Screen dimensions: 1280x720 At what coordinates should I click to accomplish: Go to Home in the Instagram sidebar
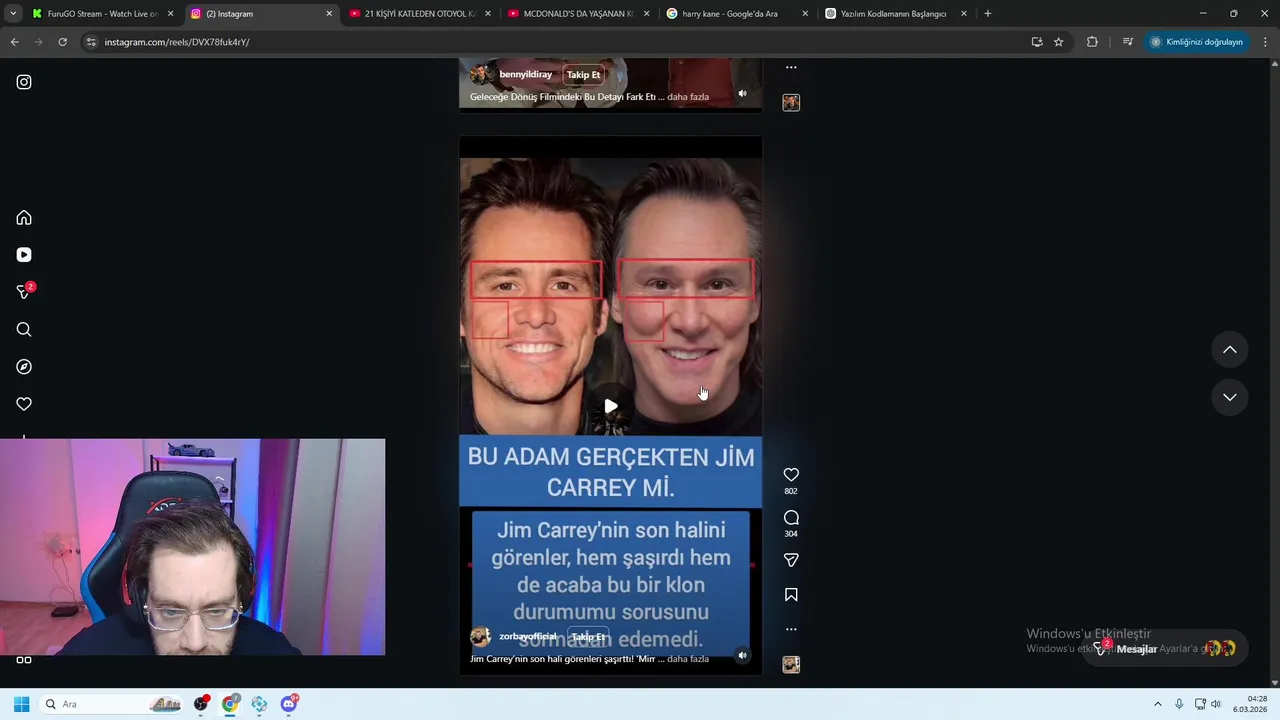point(24,218)
